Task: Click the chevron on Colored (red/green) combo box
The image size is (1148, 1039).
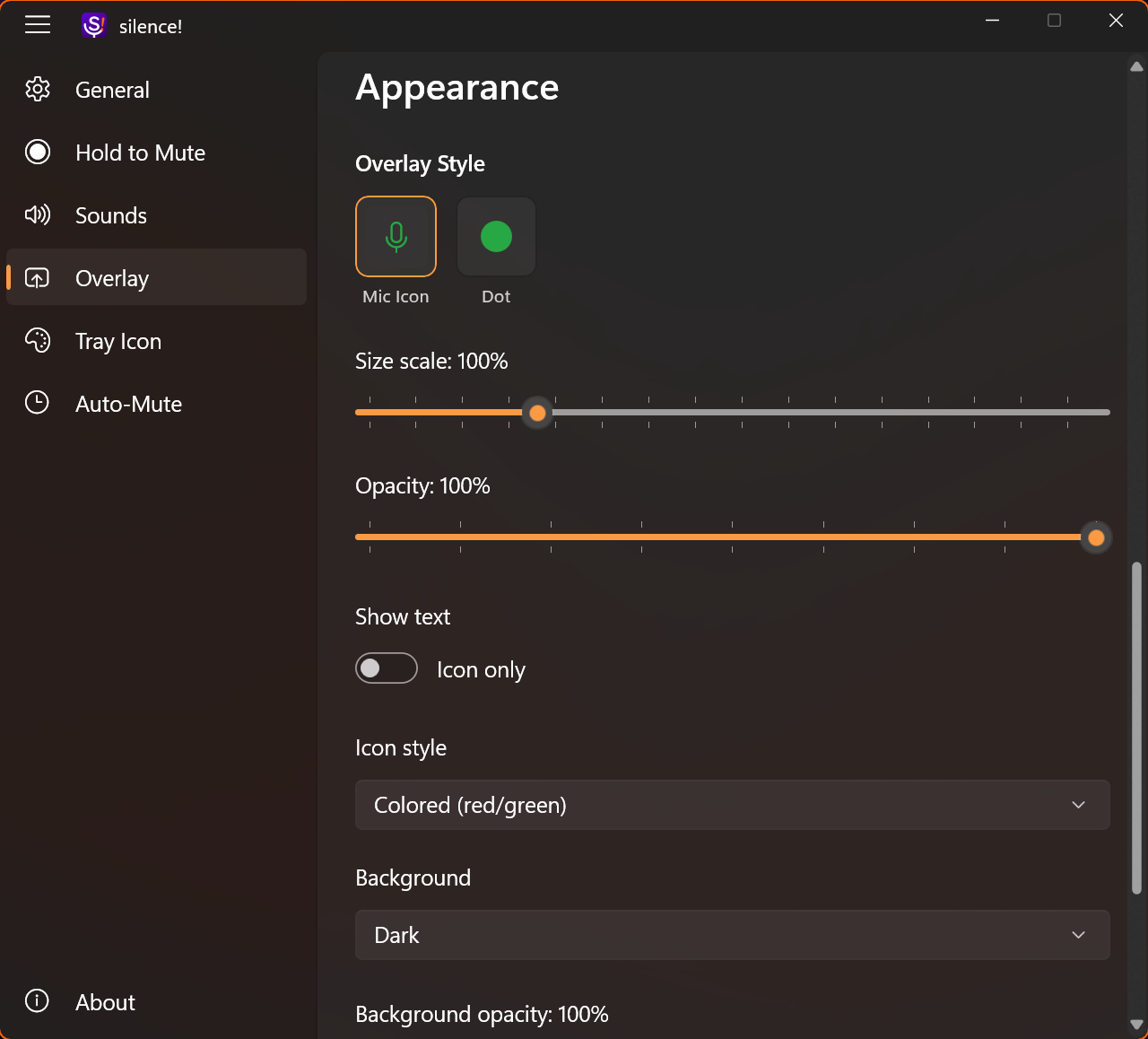Action: [1078, 805]
